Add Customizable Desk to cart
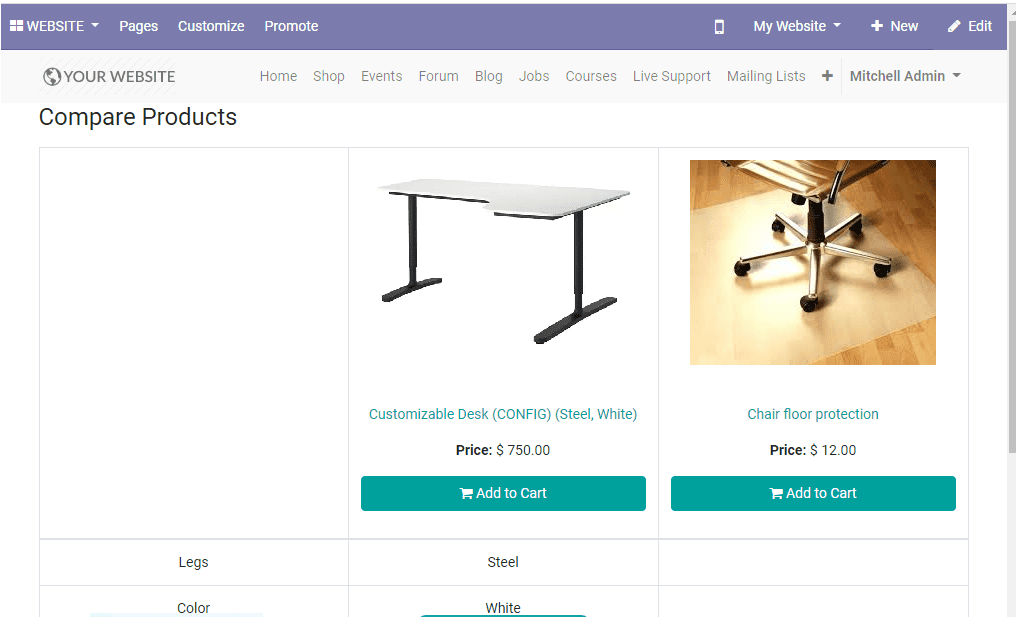 tap(503, 493)
